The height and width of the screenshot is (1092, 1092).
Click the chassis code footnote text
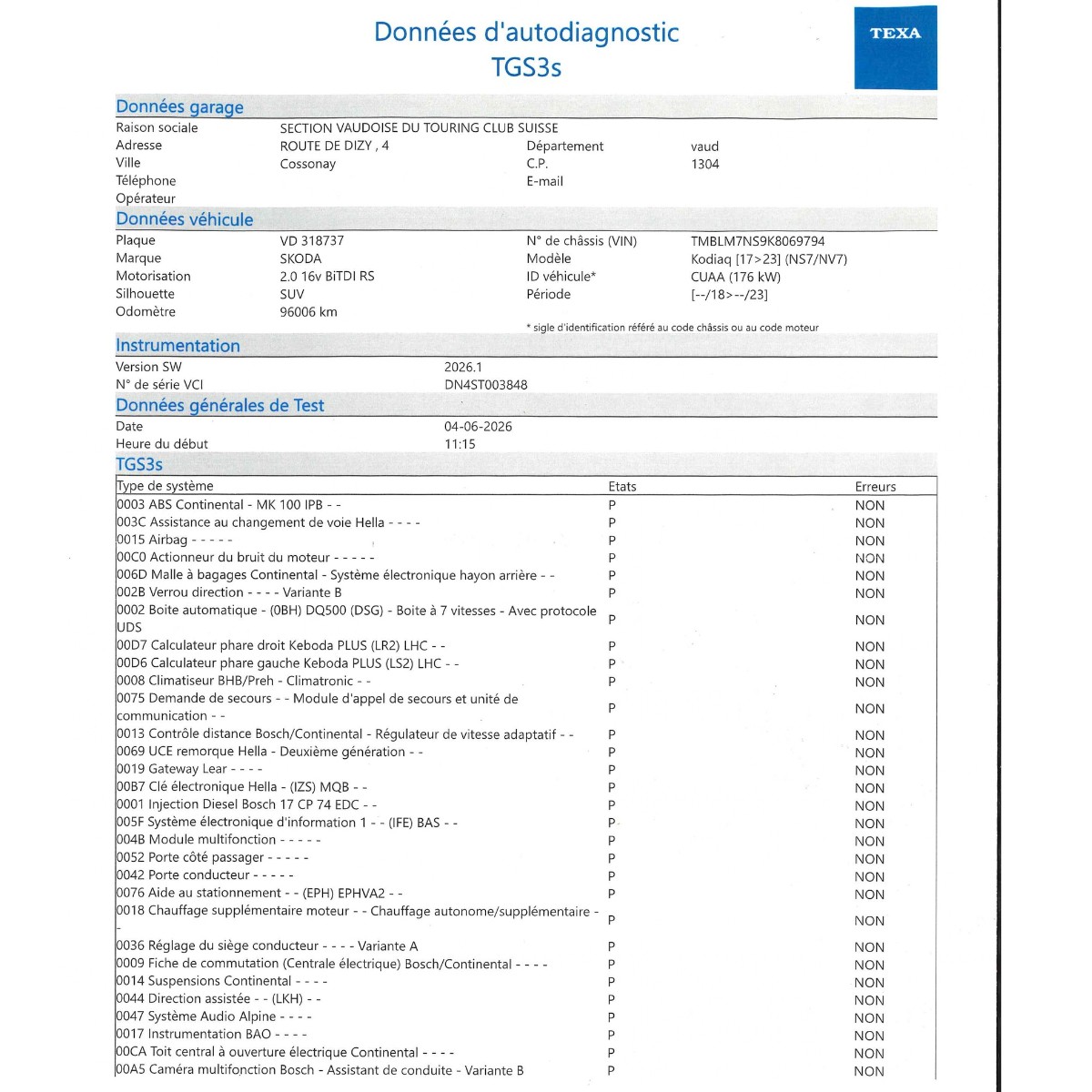pyautogui.click(x=672, y=328)
